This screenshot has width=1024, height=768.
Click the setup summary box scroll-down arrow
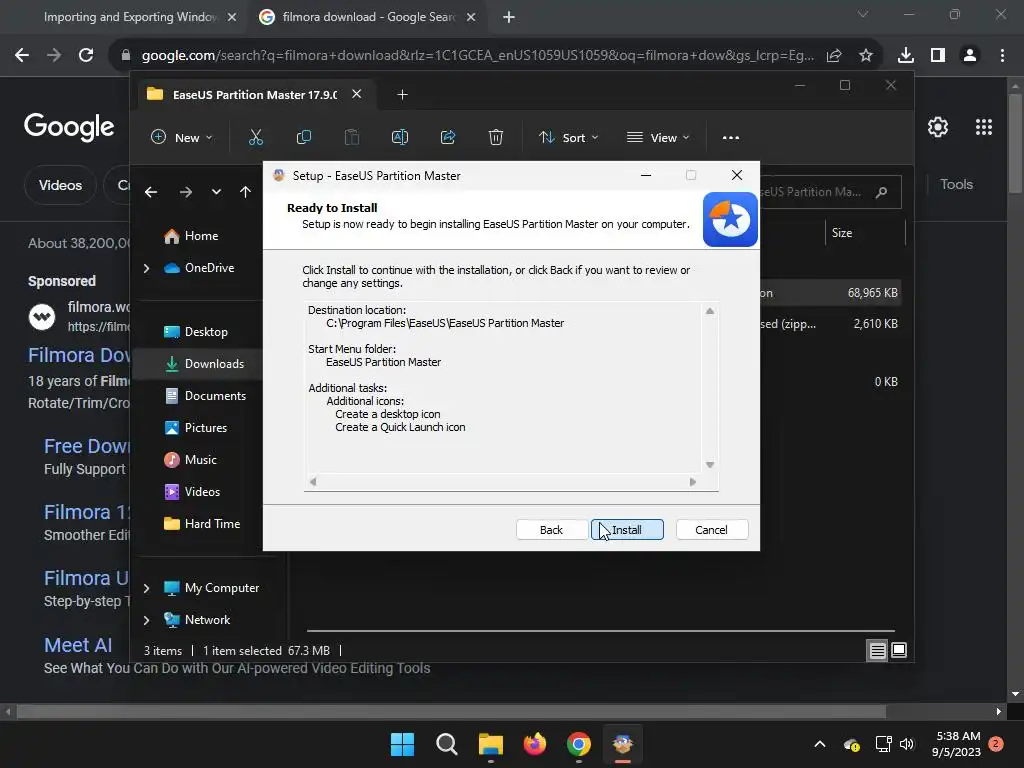[710, 465]
